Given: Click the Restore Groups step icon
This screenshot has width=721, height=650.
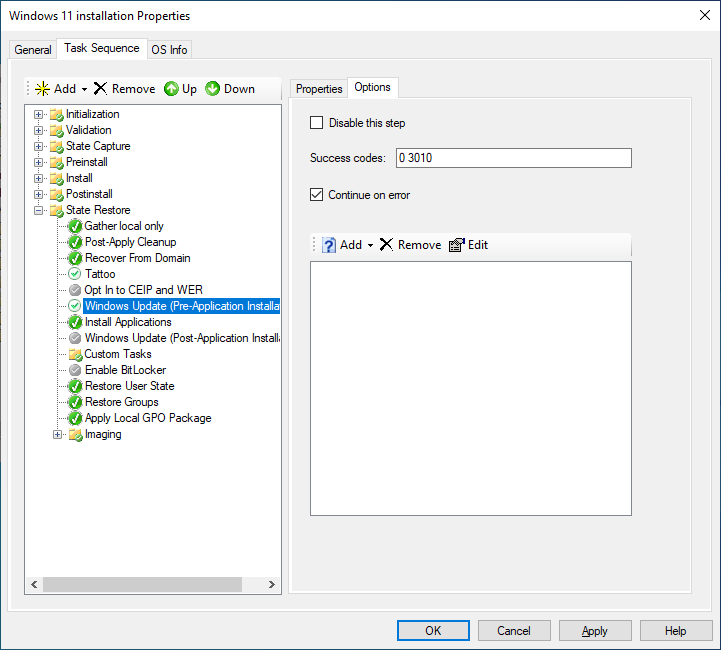Looking at the screenshot, I should pos(75,402).
